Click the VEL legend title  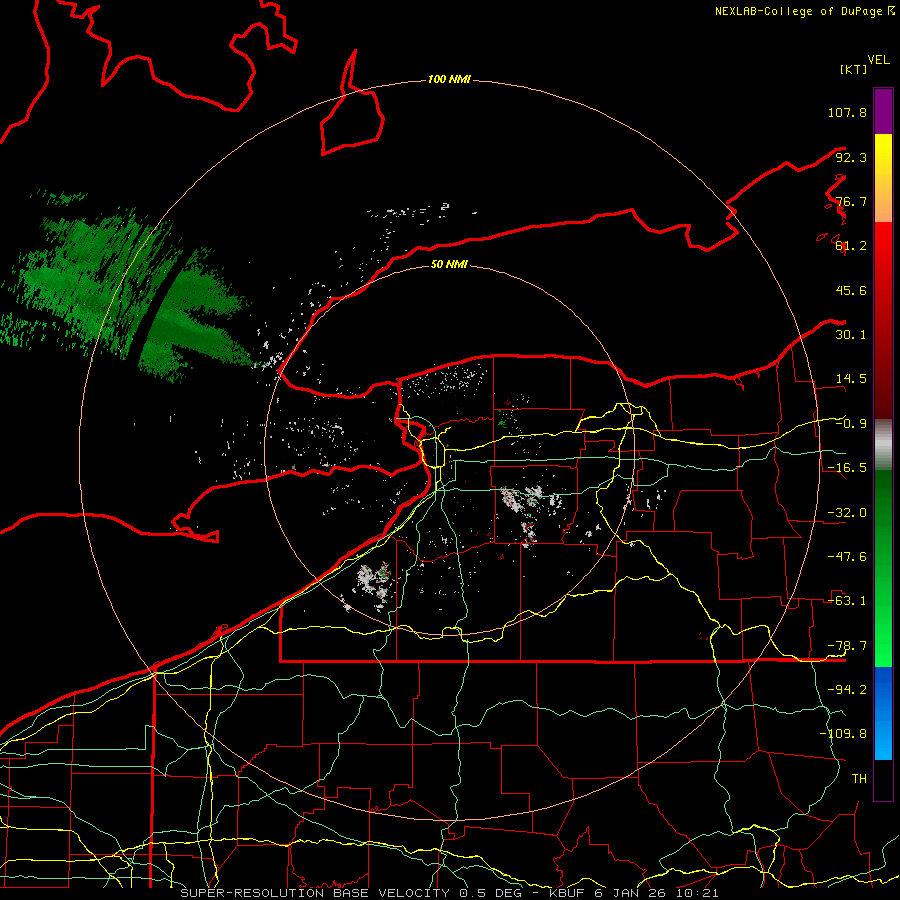pyautogui.click(x=878, y=60)
